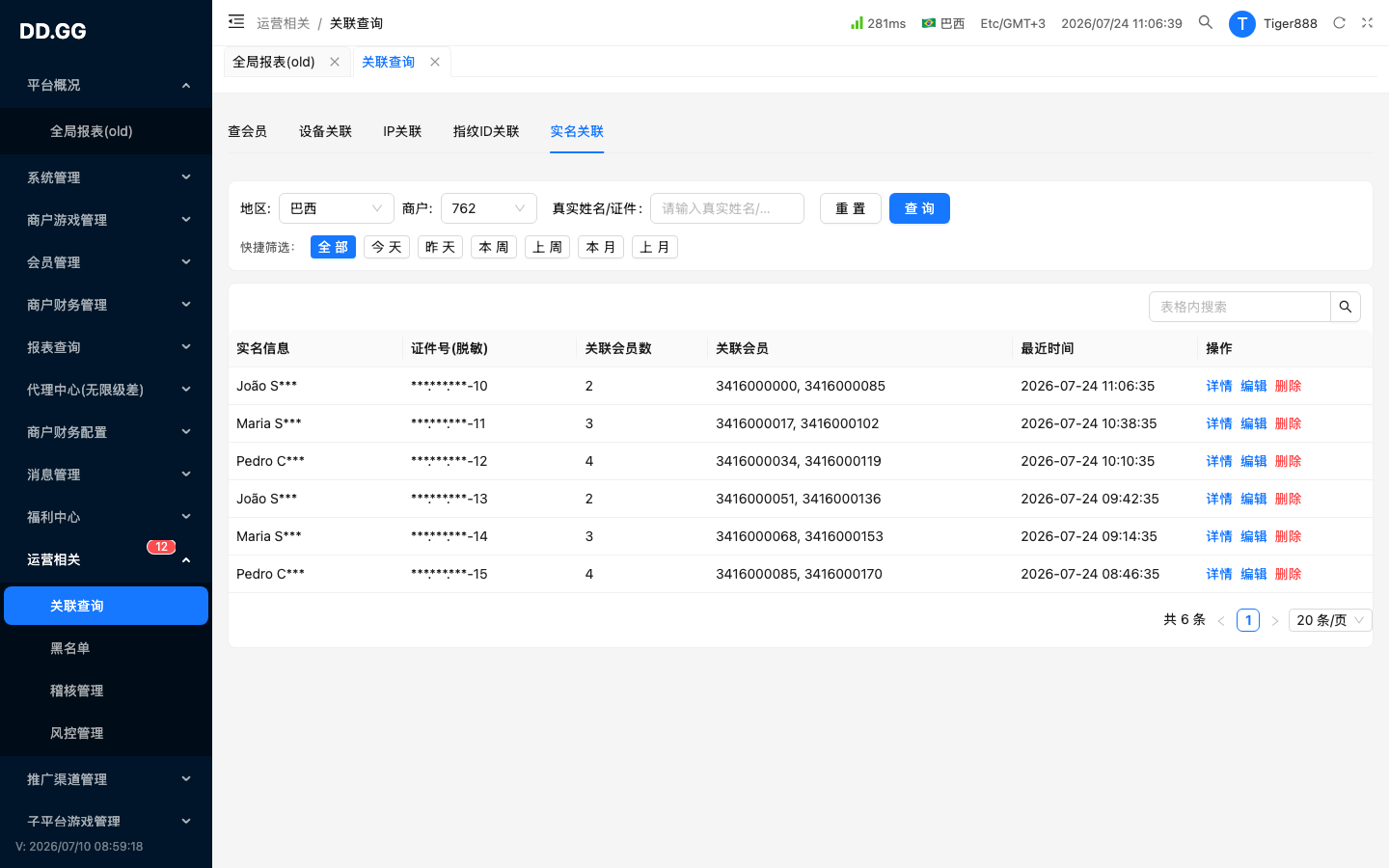The height and width of the screenshot is (868, 1389).
Task: Select the 今天 quick filter
Action: (387, 247)
